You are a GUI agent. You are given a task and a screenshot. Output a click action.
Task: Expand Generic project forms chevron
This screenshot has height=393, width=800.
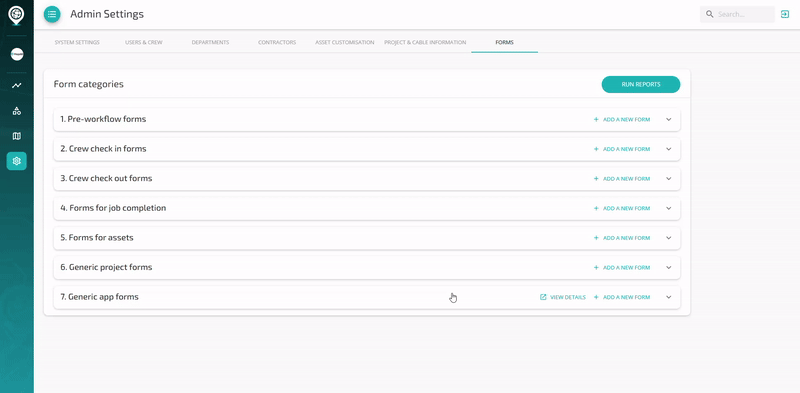[669, 267]
